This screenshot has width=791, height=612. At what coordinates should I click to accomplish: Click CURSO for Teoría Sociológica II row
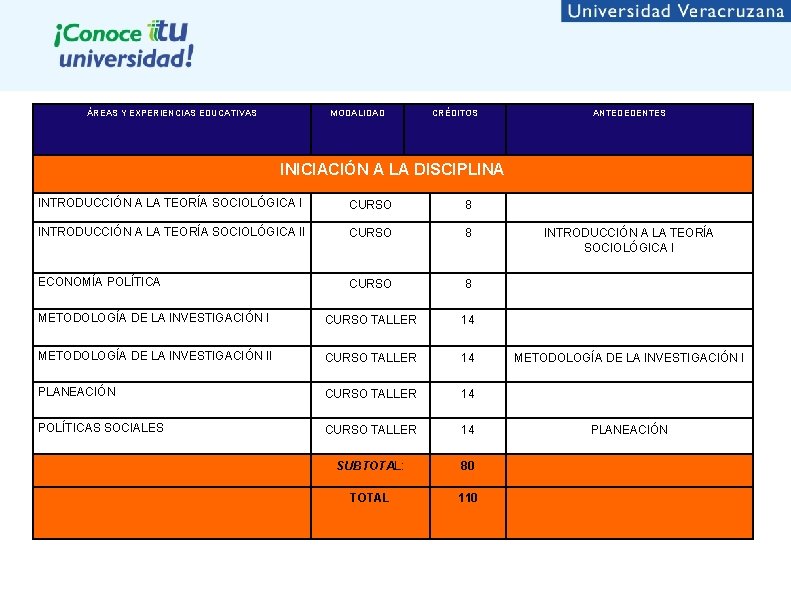[x=370, y=233]
